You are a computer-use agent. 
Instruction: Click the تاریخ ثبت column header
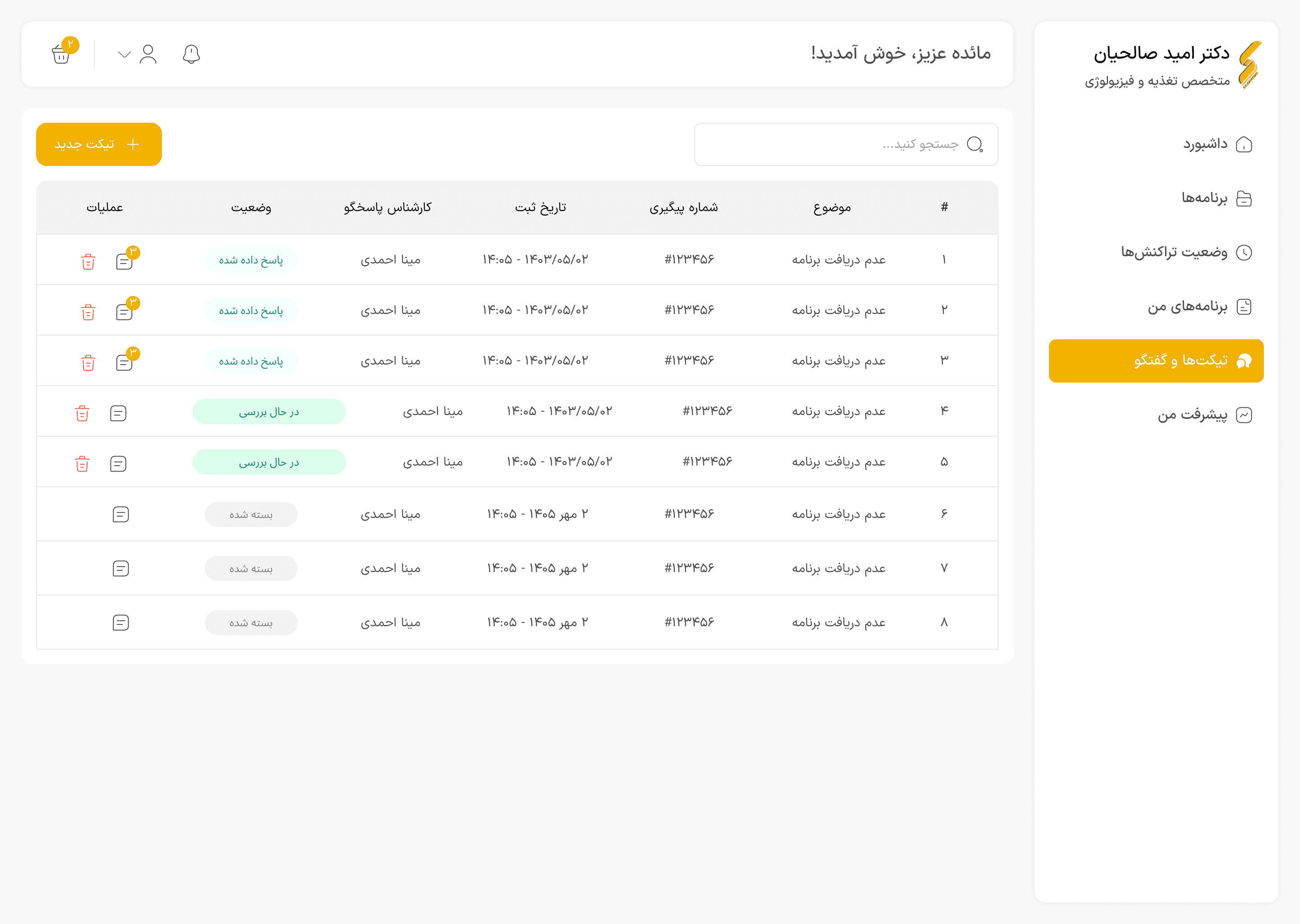pyautogui.click(x=541, y=208)
